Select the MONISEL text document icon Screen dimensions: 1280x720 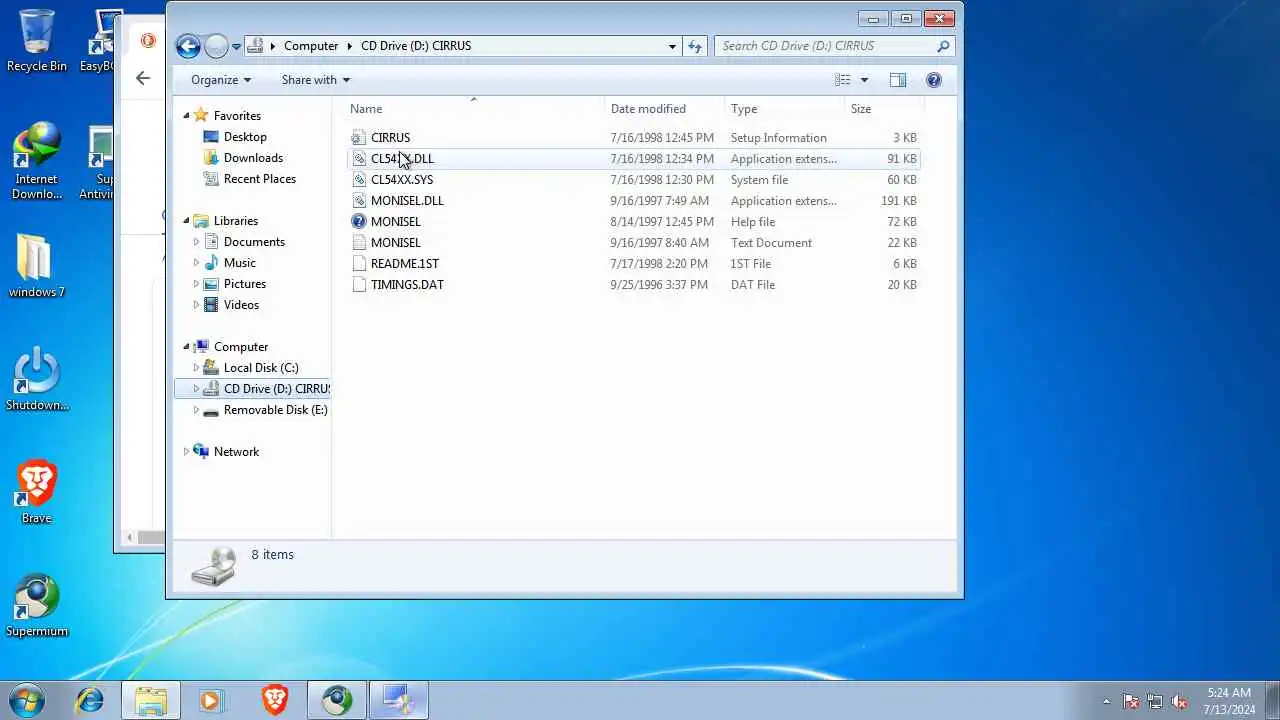[359, 243]
